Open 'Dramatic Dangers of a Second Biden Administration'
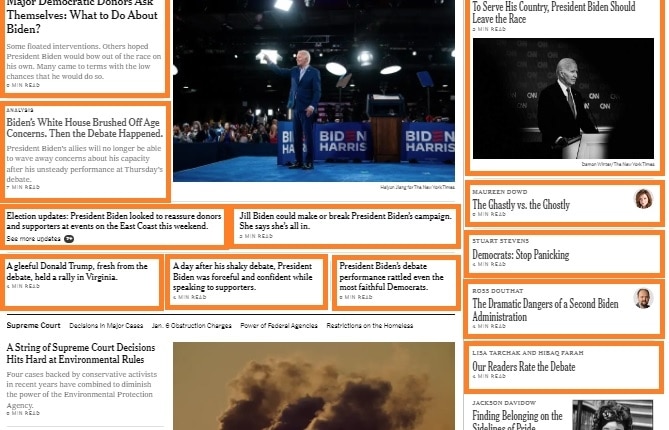The height and width of the screenshot is (430, 669). point(545,310)
